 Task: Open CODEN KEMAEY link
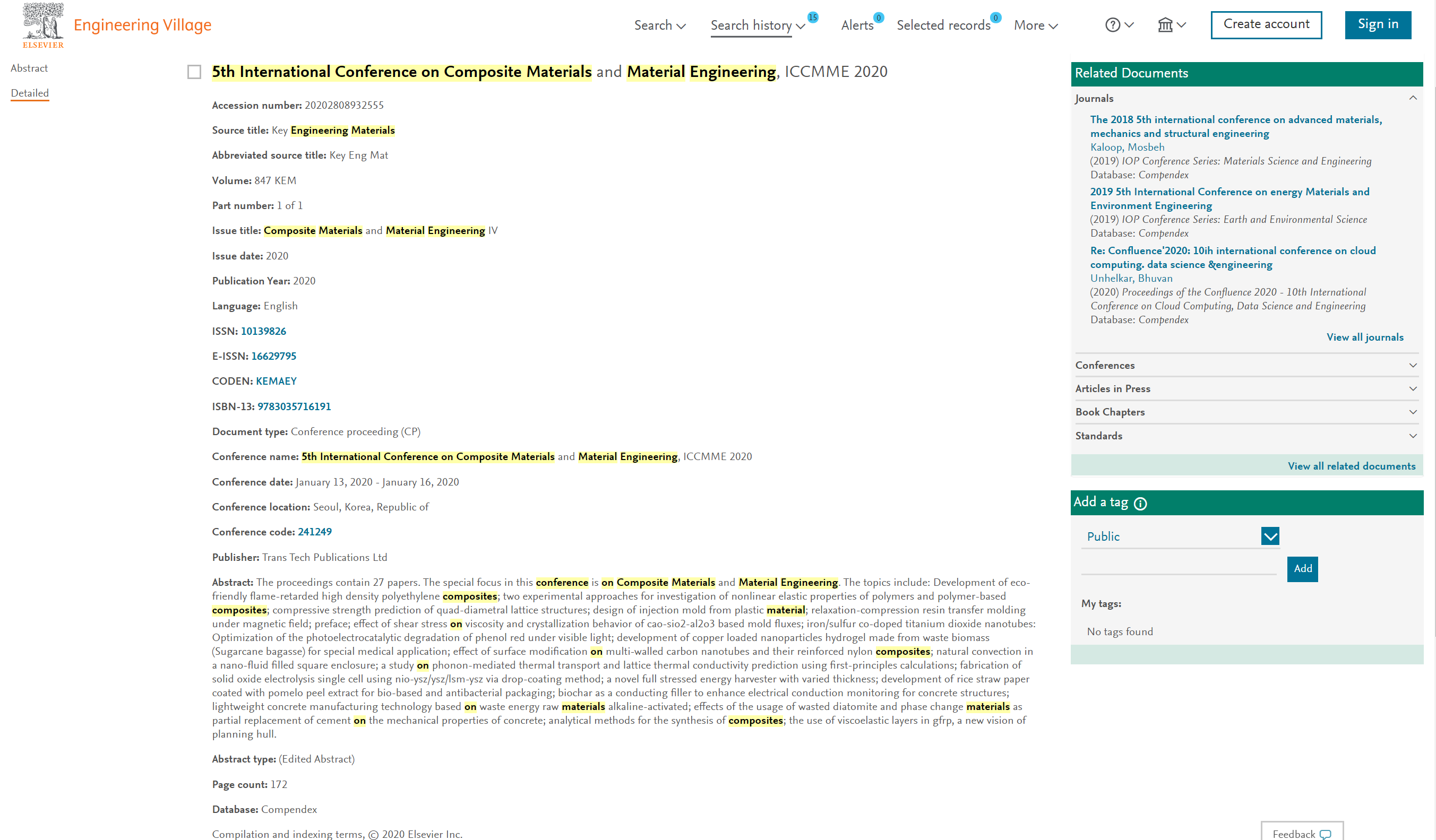[277, 381]
